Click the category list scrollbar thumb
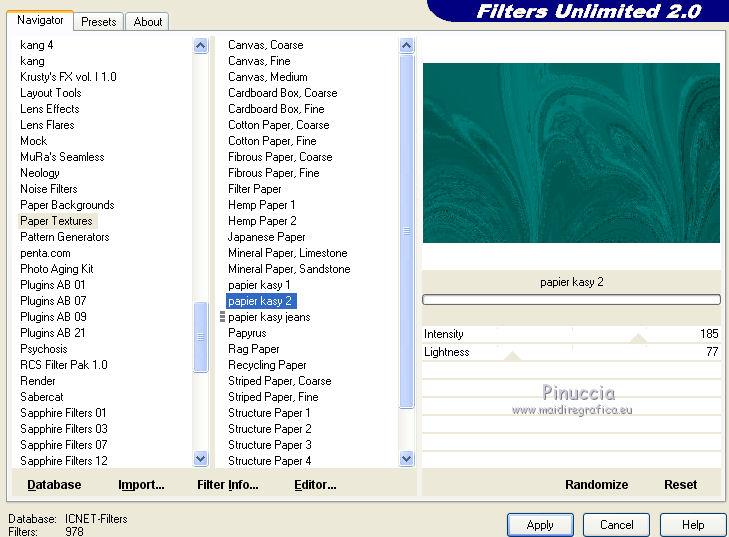Image resolution: width=729 pixels, height=537 pixels. pos(201,337)
